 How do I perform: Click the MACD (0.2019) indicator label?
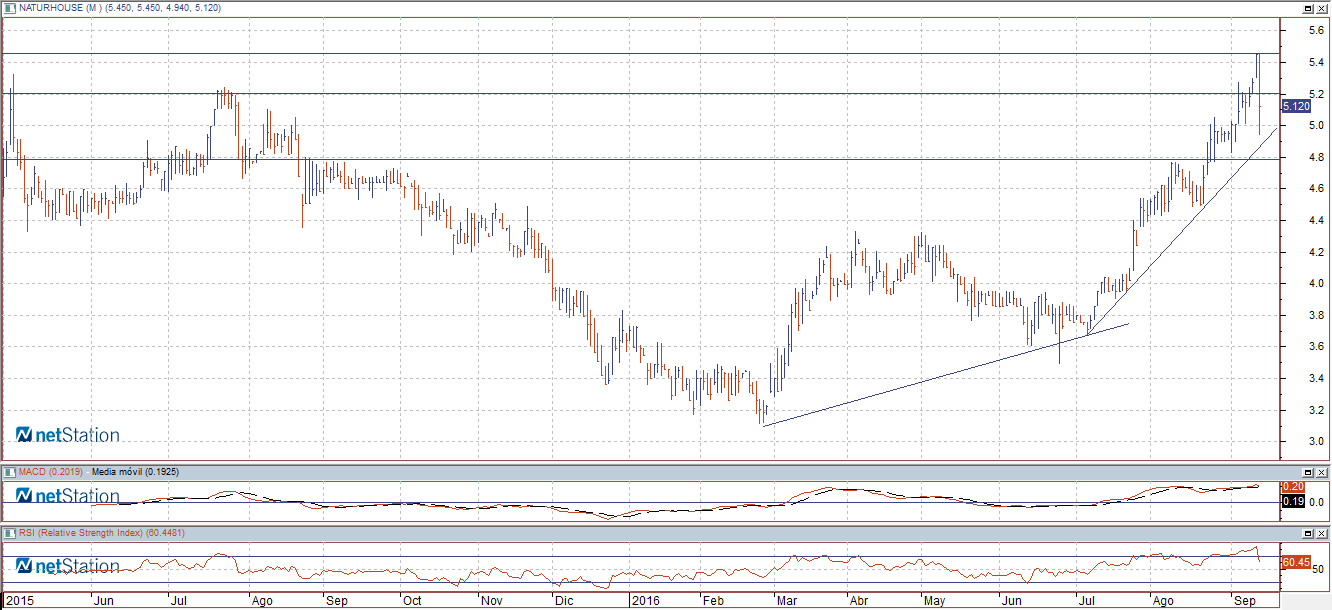pos(51,471)
